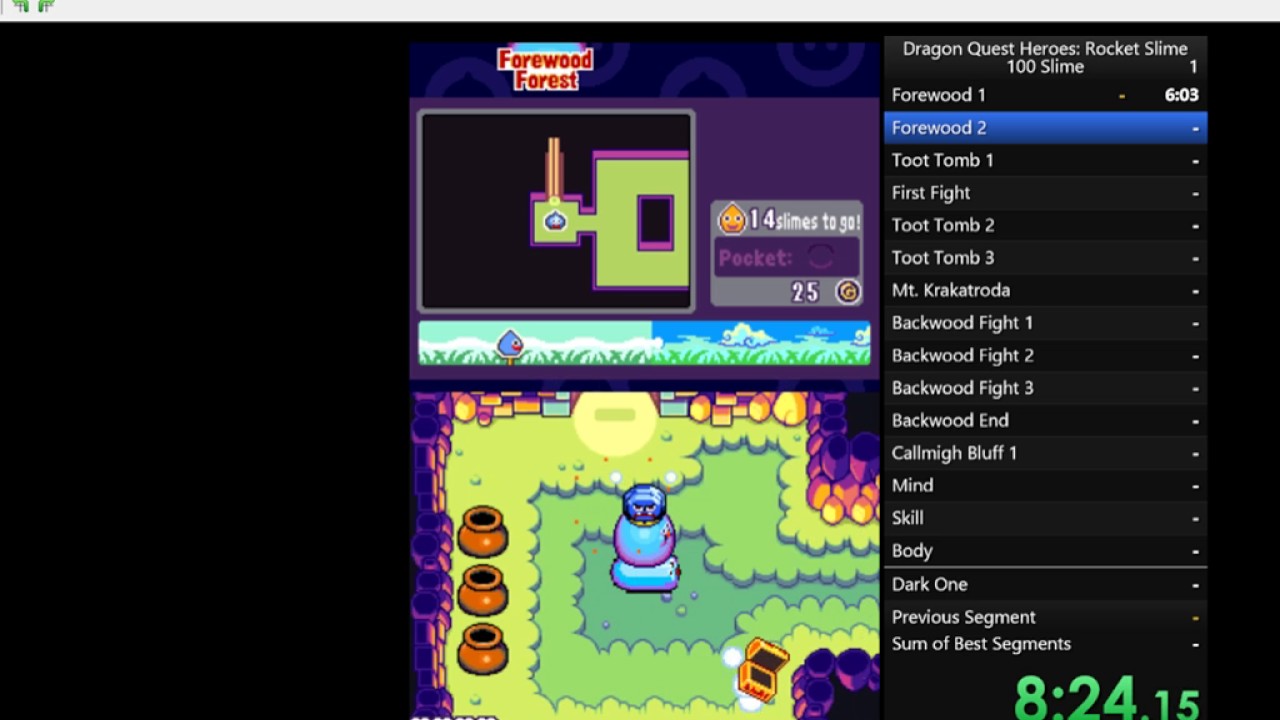Click the gold coin G icon
The width and height of the screenshot is (1280, 720).
click(x=848, y=292)
